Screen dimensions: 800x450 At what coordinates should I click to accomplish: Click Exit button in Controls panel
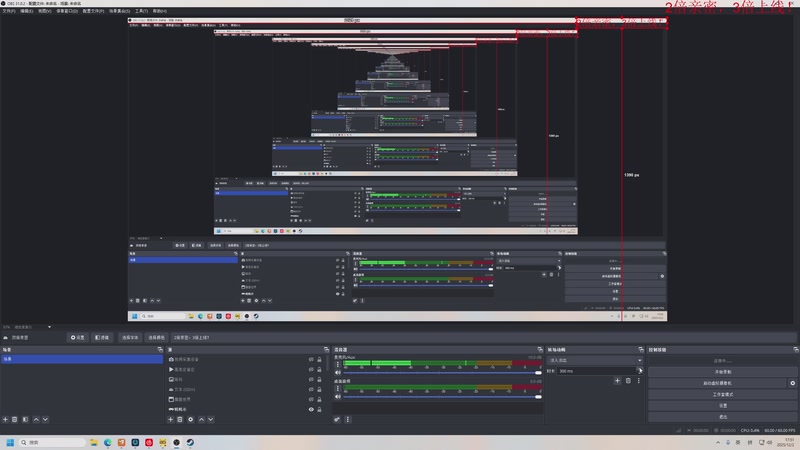click(722, 417)
